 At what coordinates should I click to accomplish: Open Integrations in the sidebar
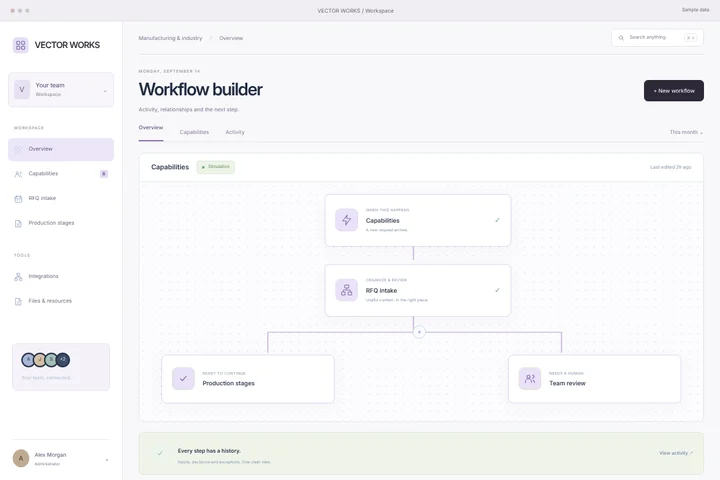pyautogui.click(x=61, y=277)
